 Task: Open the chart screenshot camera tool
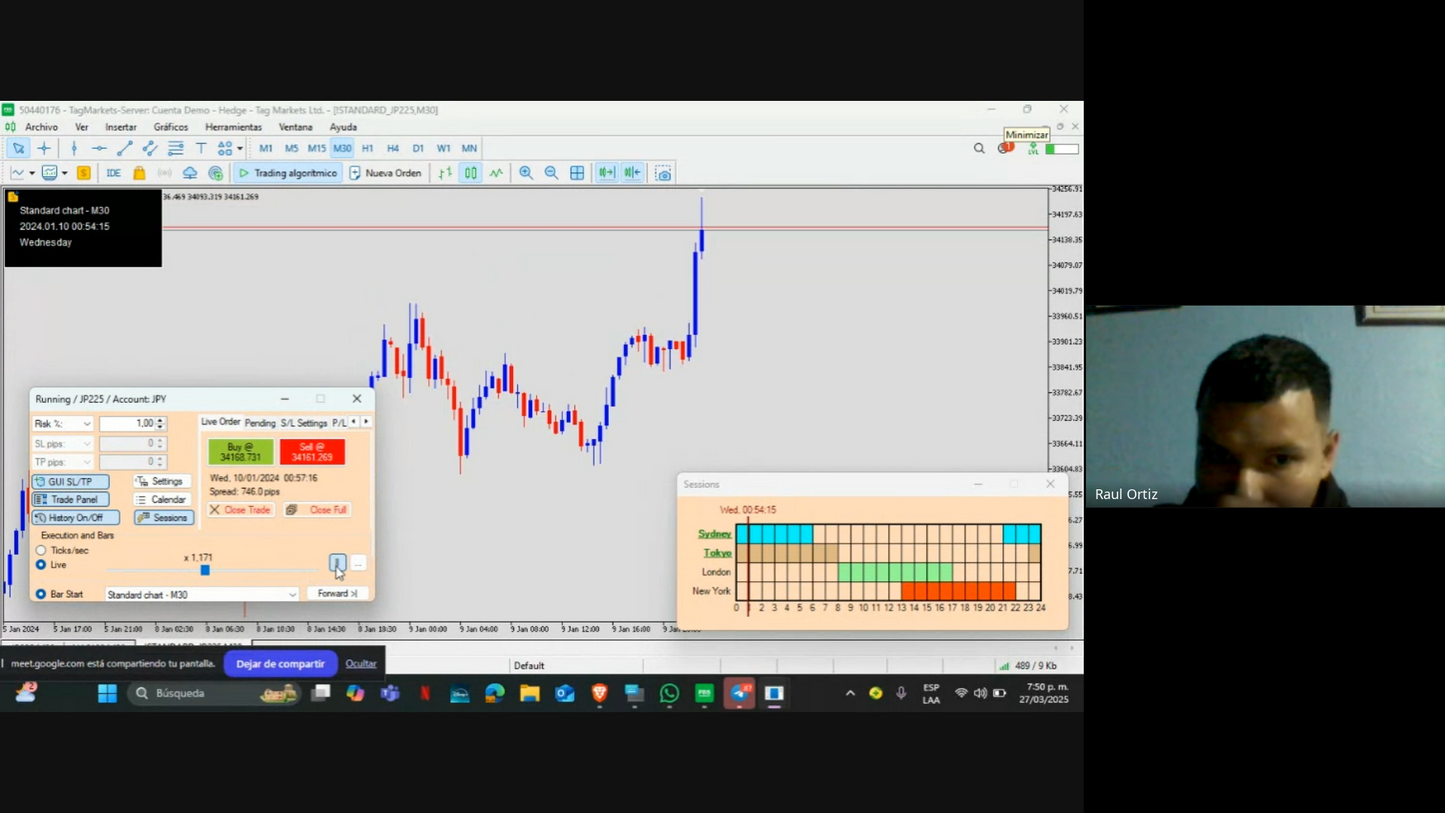tap(662, 172)
